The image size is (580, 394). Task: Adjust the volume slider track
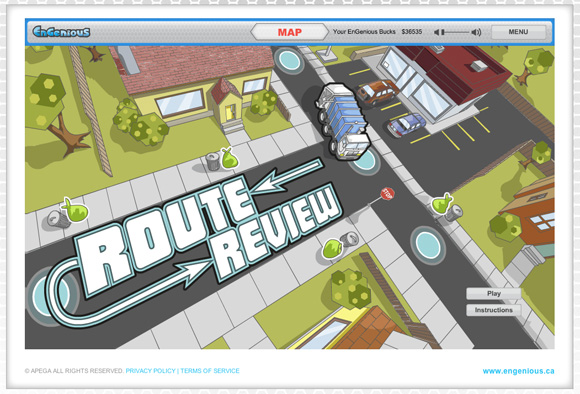456,32
